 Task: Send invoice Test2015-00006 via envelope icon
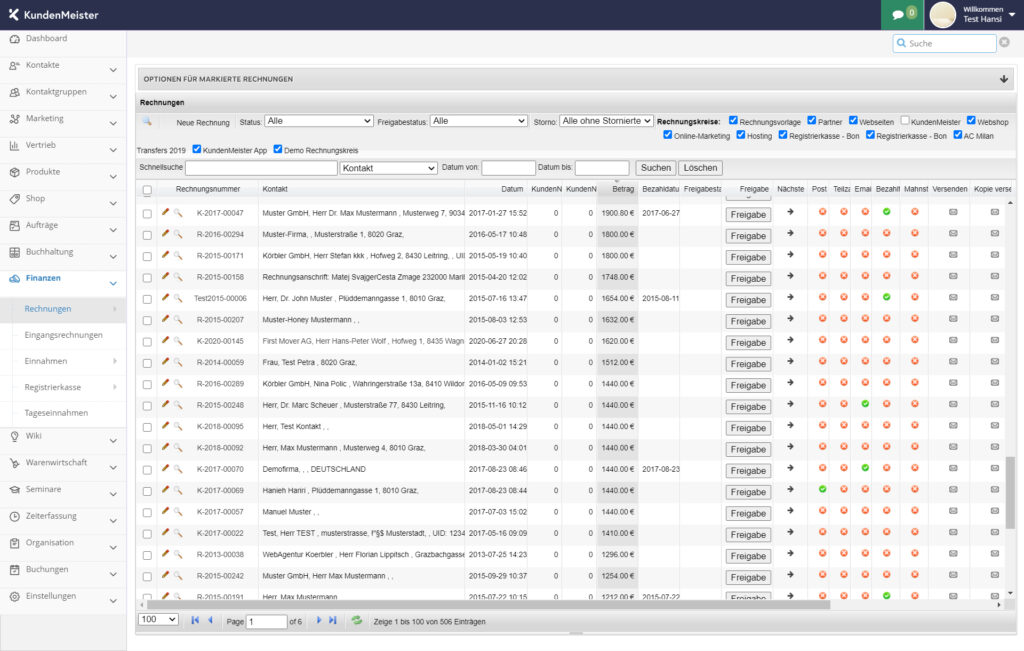953,297
